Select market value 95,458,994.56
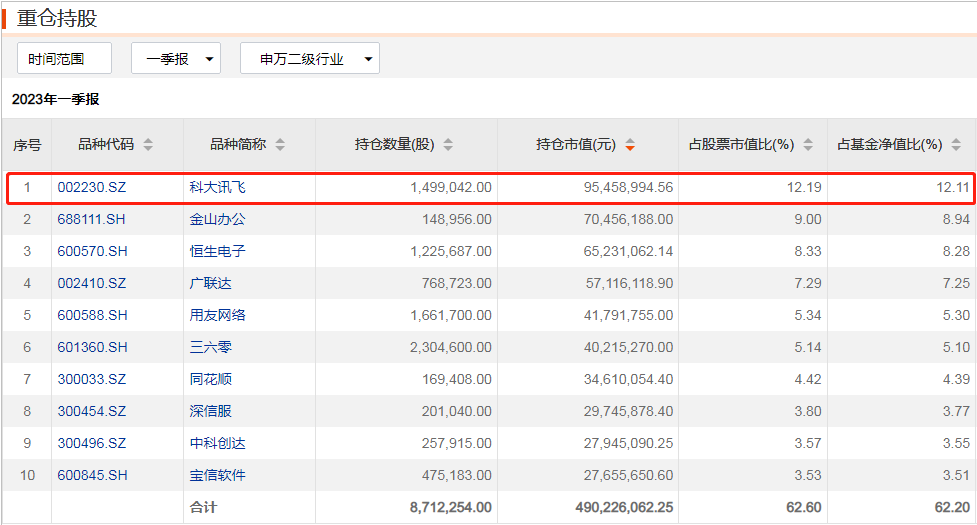 pyautogui.click(x=628, y=187)
